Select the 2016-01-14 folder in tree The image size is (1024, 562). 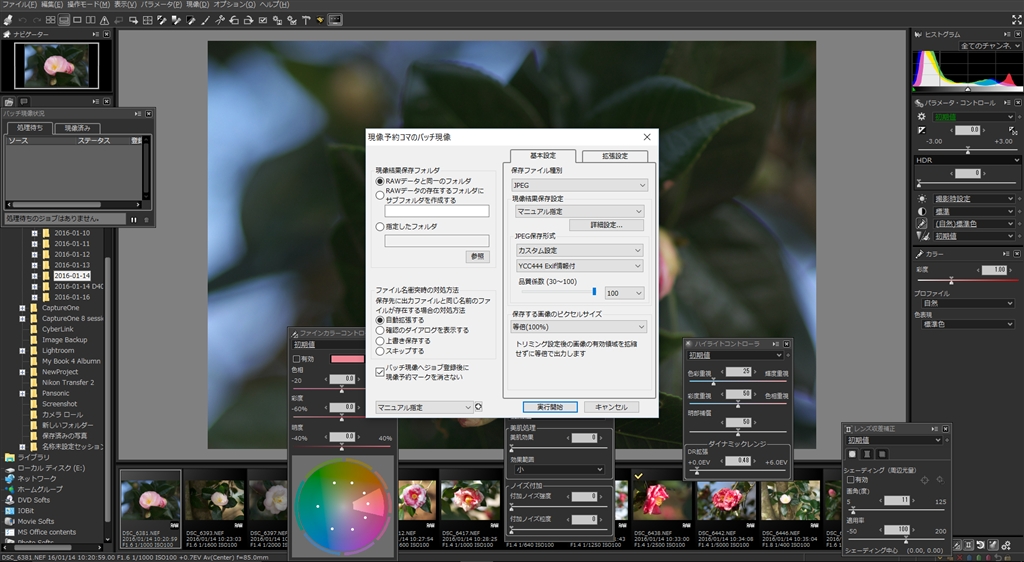[72, 275]
